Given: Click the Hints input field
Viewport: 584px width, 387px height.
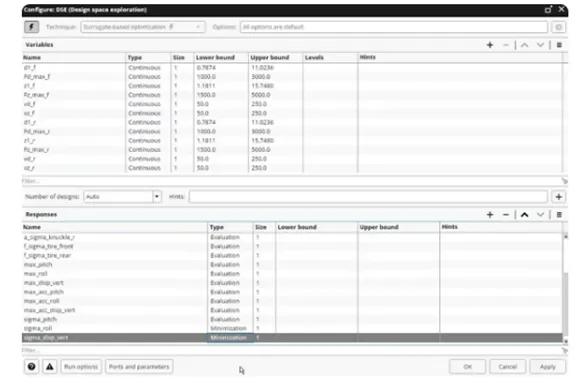Looking at the screenshot, I should click(368, 197).
